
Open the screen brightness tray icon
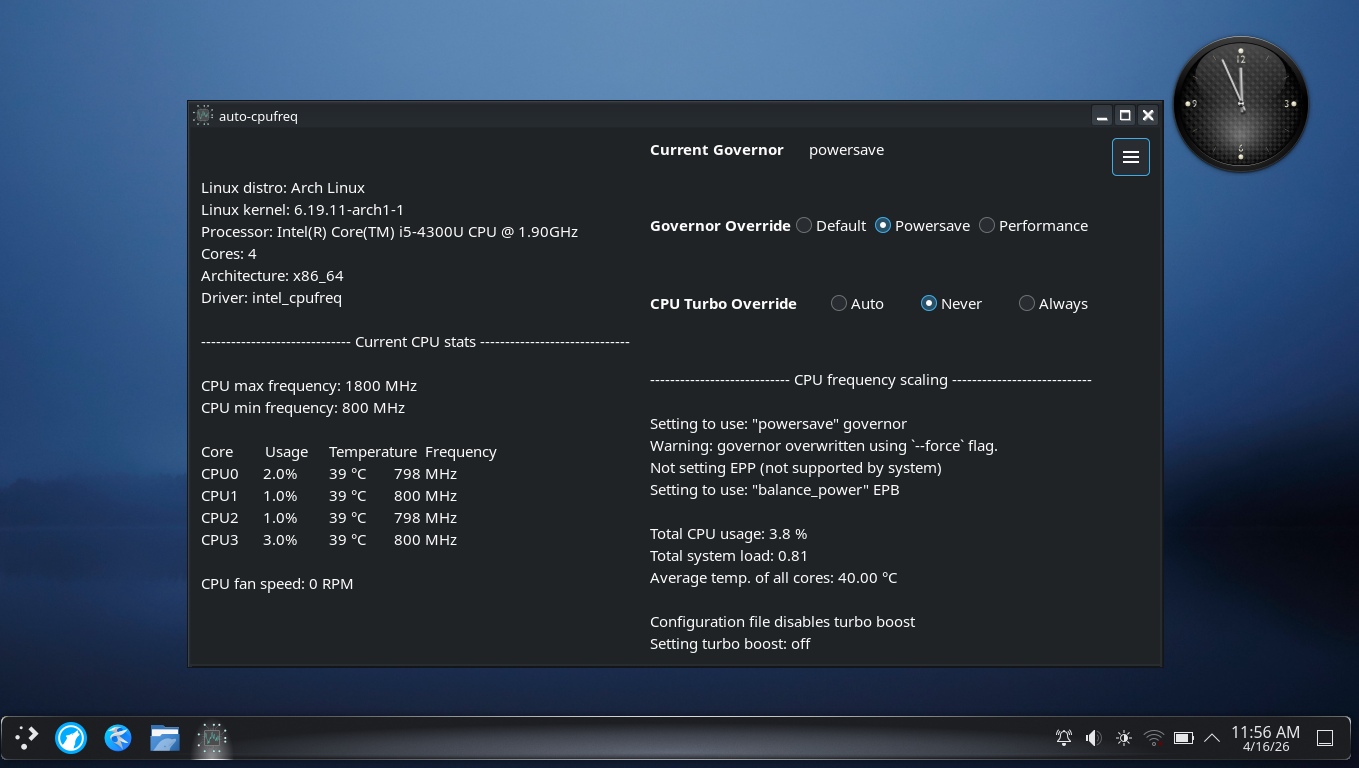pyautogui.click(x=1124, y=738)
